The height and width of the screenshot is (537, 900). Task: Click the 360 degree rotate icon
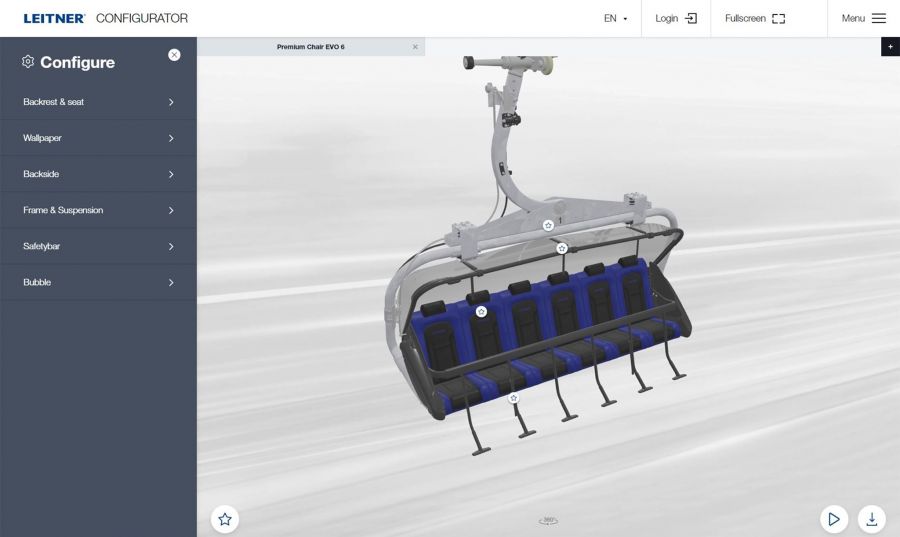(x=548, y=520)
